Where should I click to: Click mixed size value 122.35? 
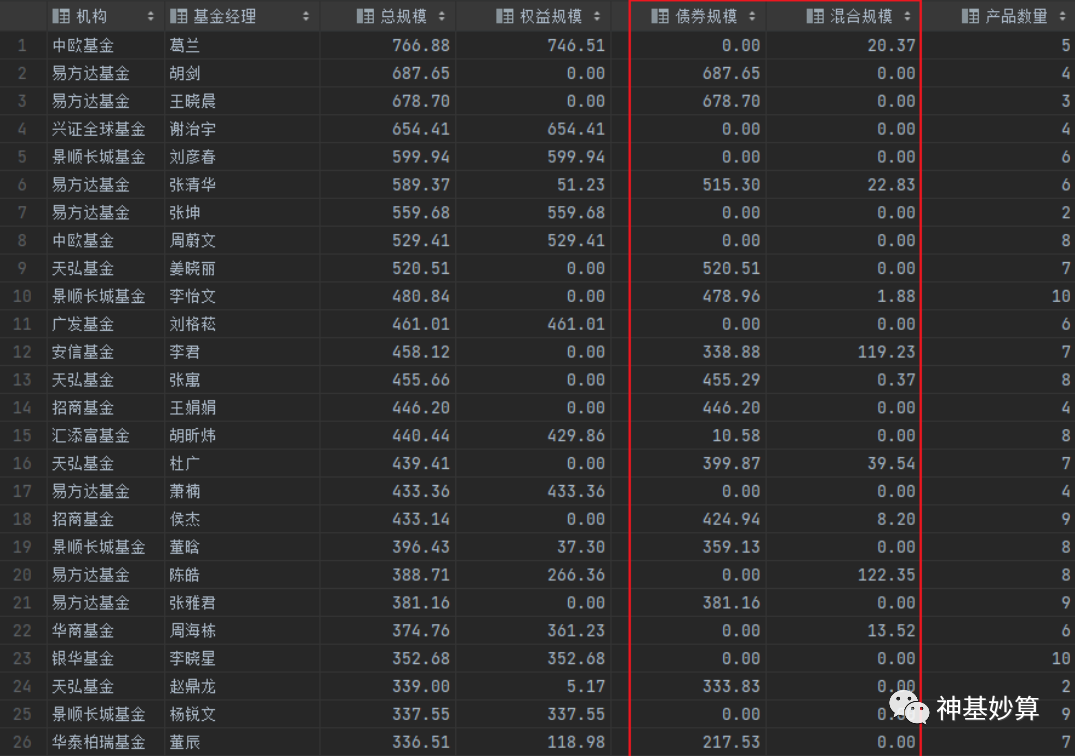click(886, 575)
